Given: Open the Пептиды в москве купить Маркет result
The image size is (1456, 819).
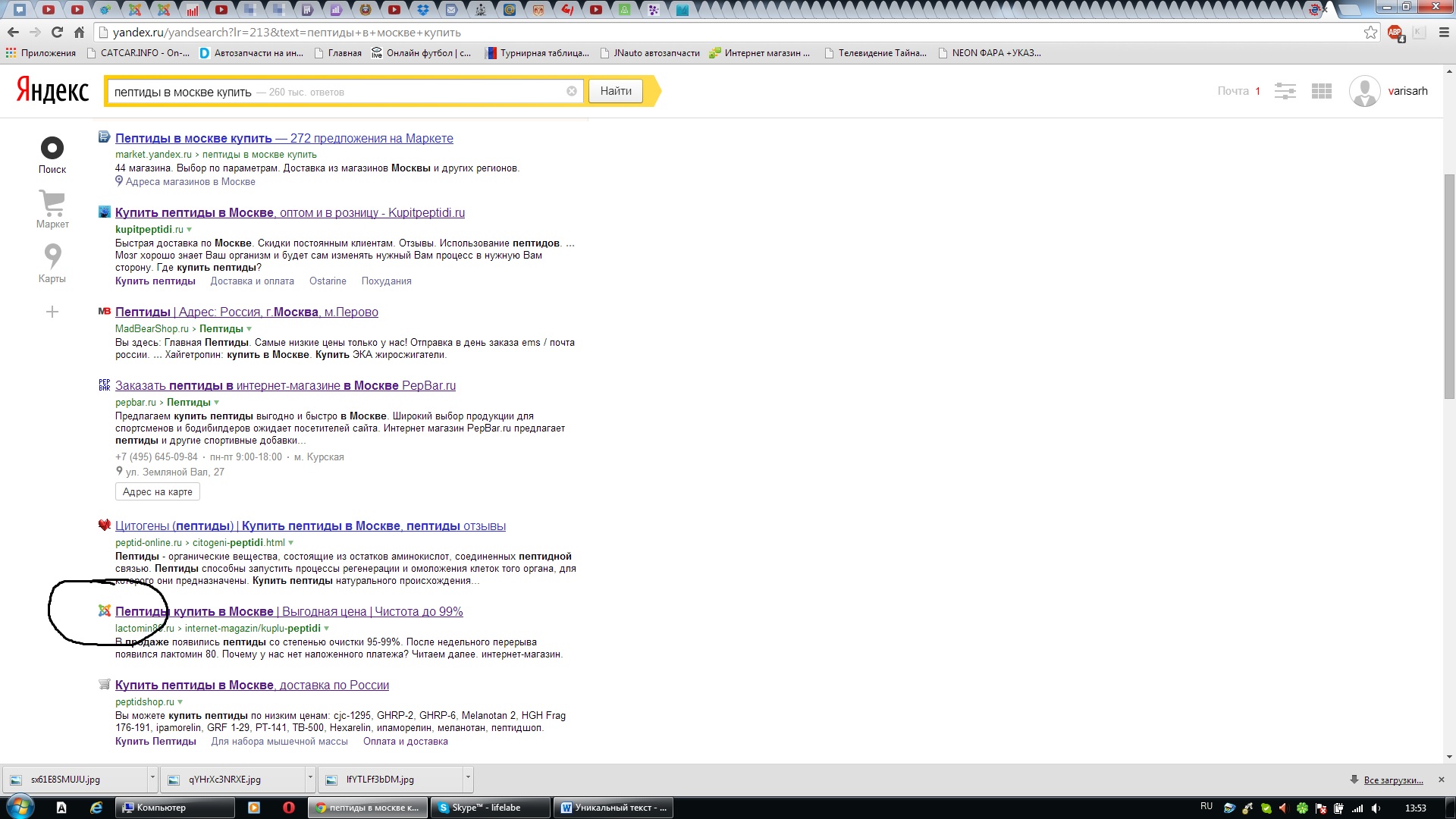Looking at the screenshot, I should click(284, 138).
